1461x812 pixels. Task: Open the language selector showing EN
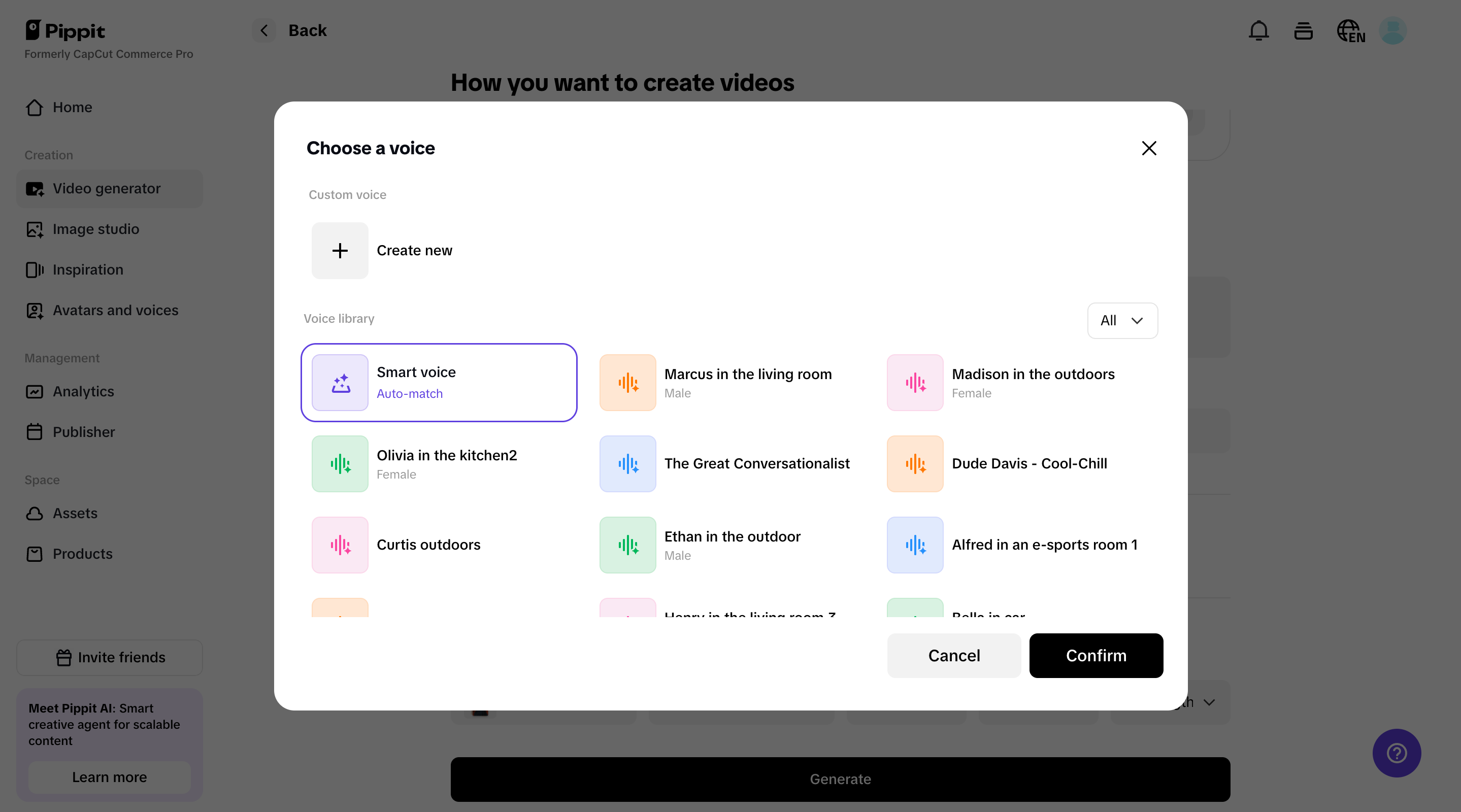tap(1351, 30)
